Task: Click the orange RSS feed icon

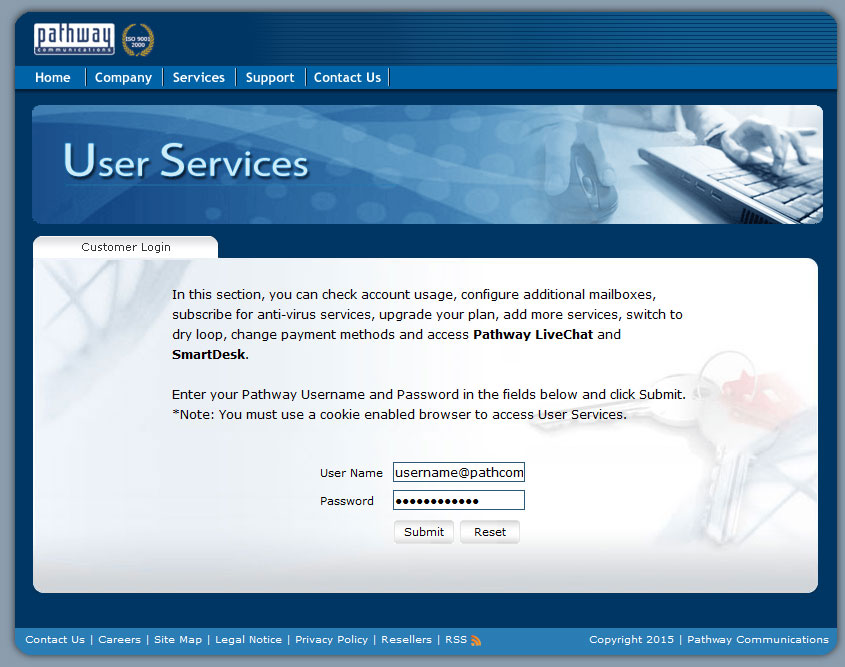Action: (476, 640)
